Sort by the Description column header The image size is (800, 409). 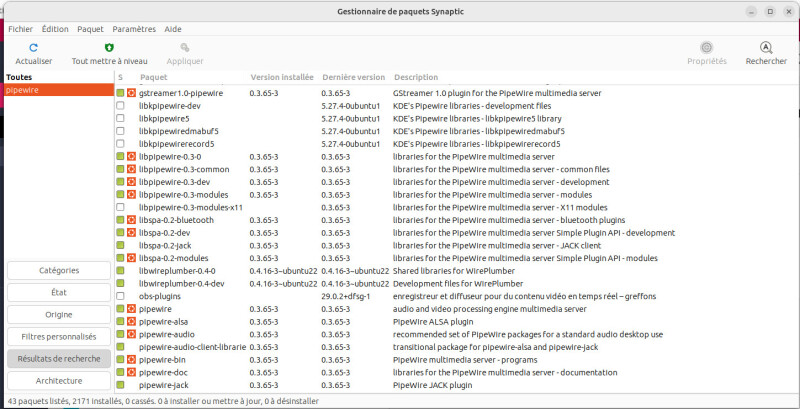coord(416,78)
